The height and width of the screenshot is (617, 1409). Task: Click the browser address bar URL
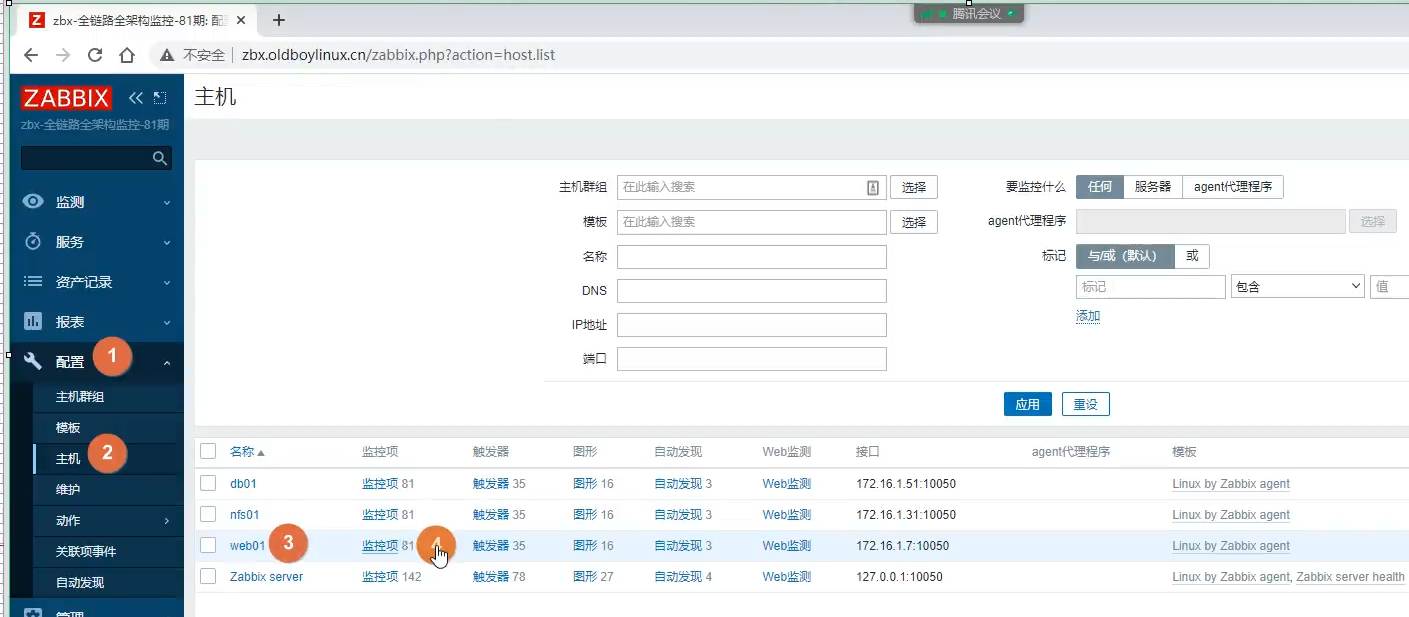pyautogui.click(x=398, y=55)
